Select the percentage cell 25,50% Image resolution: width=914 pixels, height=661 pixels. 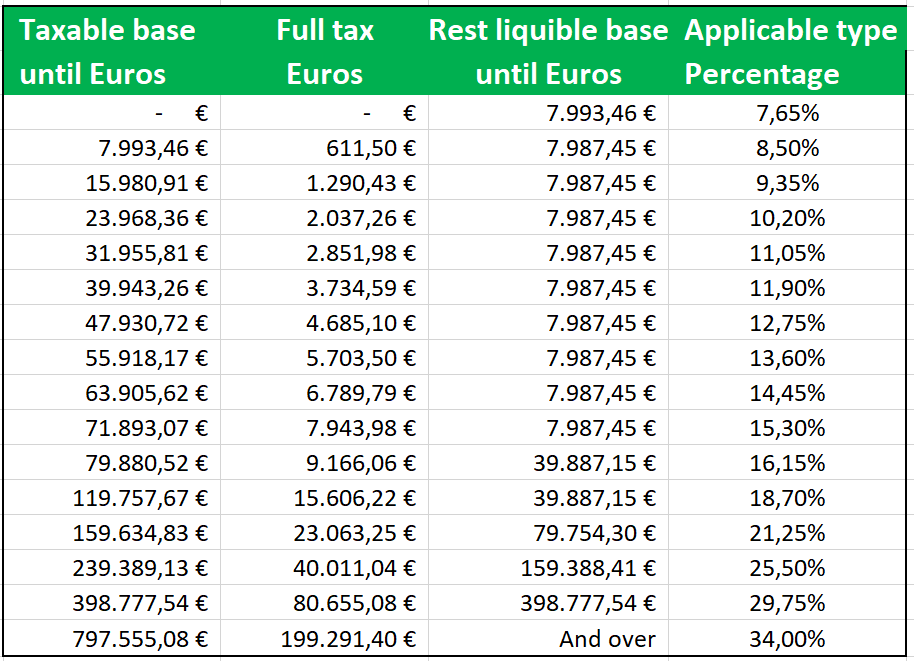pos(787,568)
